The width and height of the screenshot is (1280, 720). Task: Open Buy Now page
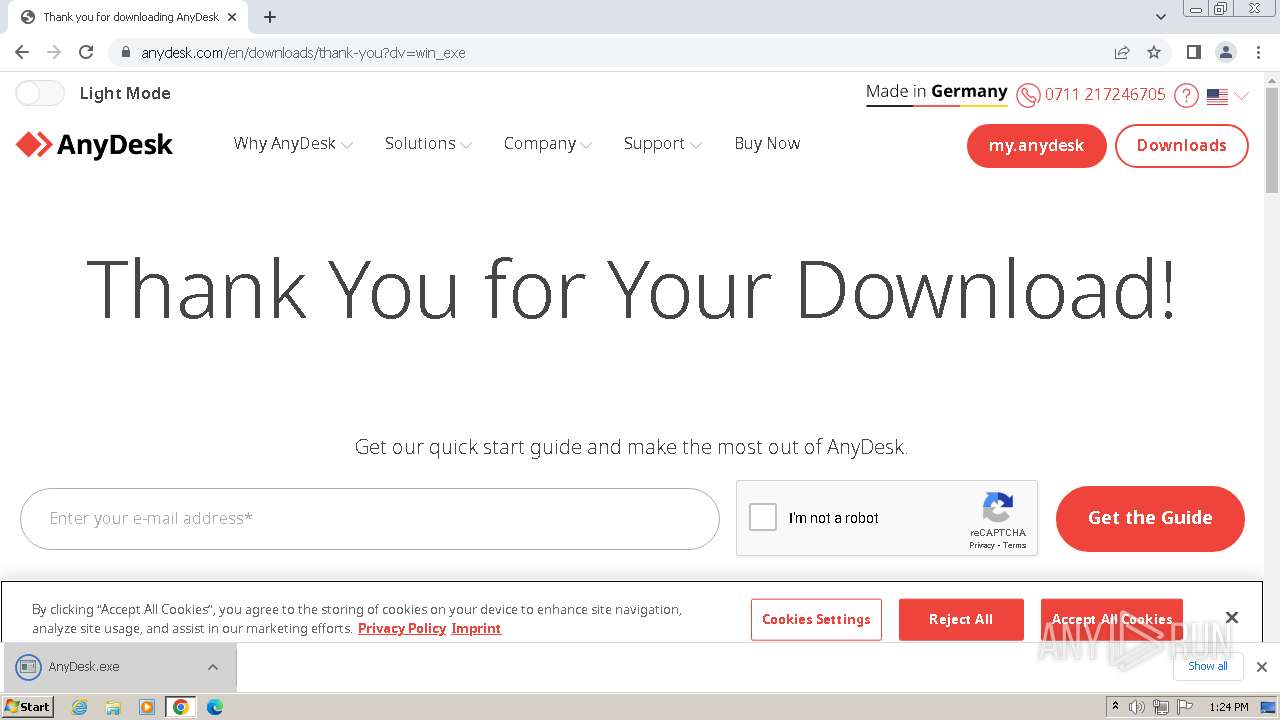click(767, 144)
